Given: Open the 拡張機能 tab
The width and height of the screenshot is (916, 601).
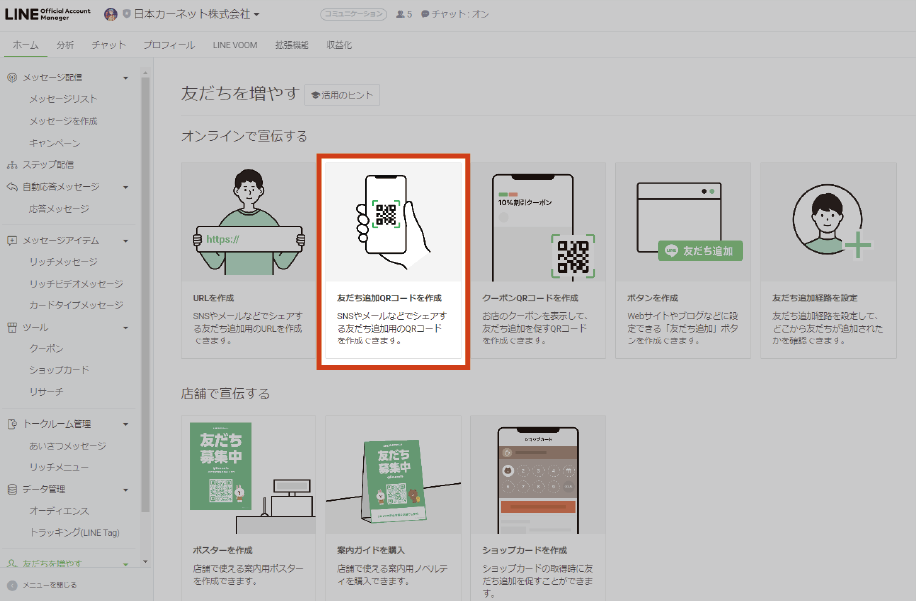Looking at the screenshot, I should [x=292, y=45].
